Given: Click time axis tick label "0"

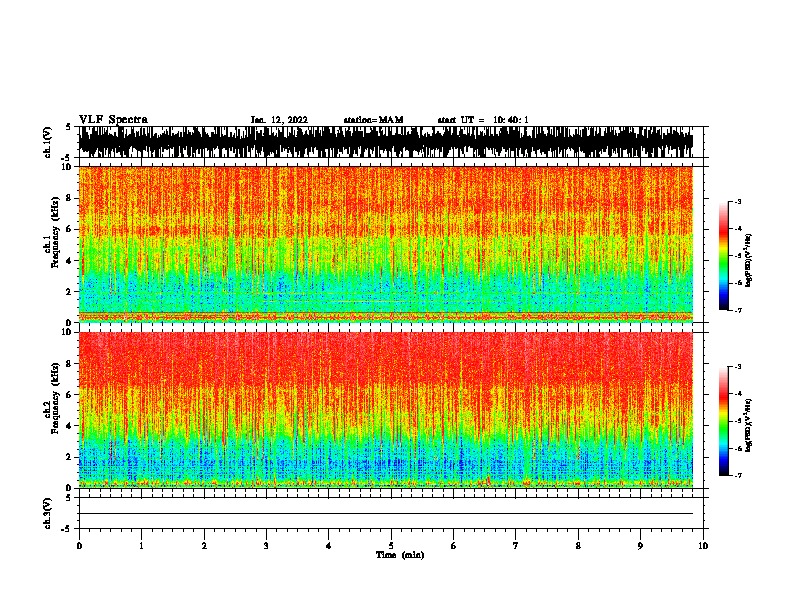Looking at the screenshot, I should click(x=79, y=546).
